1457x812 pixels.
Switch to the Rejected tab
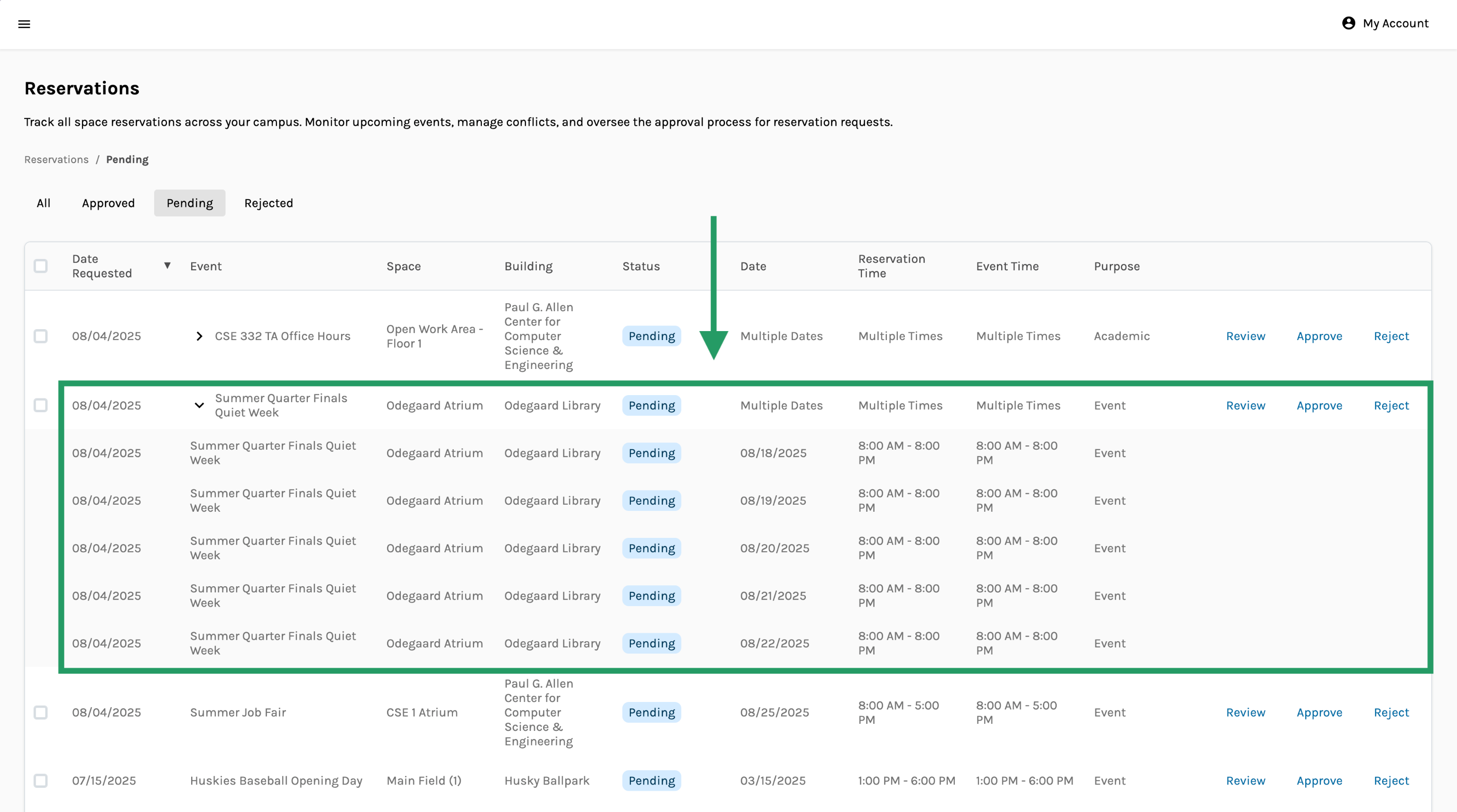[268, 203]
